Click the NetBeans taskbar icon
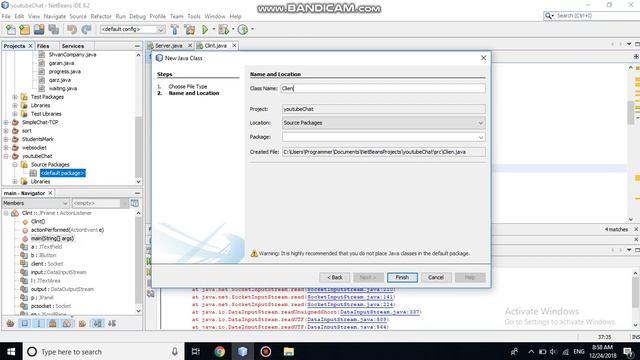 pyautogui.click(x=242, y=351)
